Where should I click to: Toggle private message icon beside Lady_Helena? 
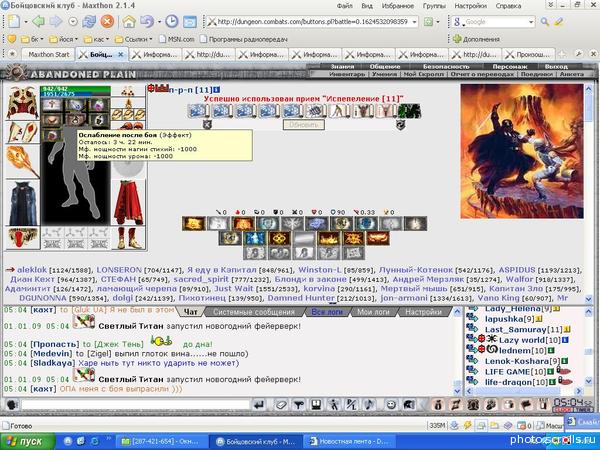tap(472, 308)
